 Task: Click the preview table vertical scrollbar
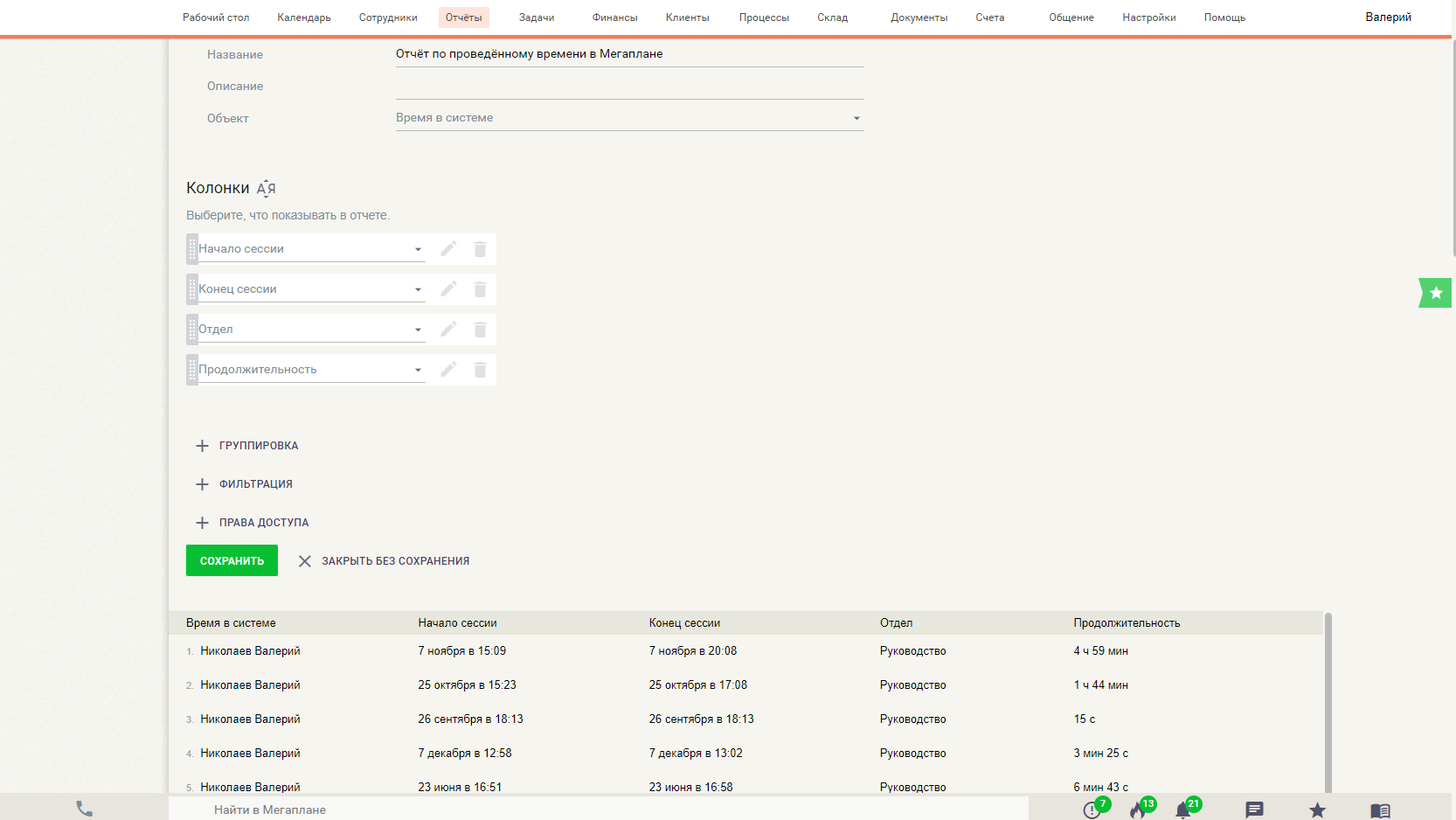[x=1328, y=703]
